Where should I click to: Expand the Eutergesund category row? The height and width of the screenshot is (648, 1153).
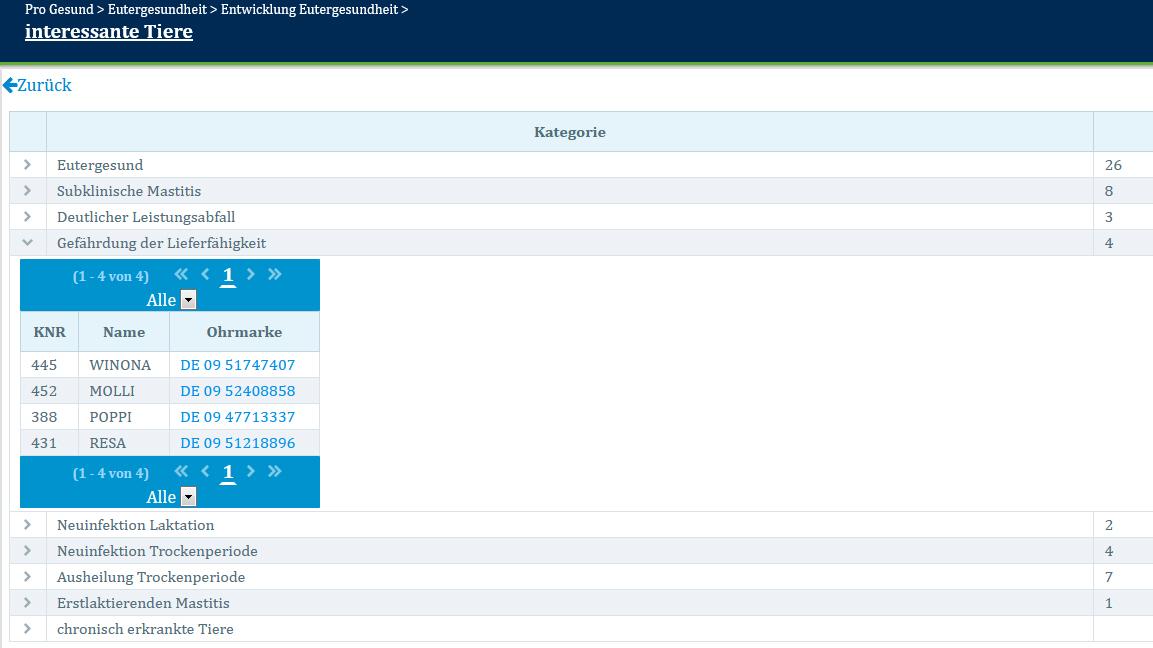coord(28,165)
